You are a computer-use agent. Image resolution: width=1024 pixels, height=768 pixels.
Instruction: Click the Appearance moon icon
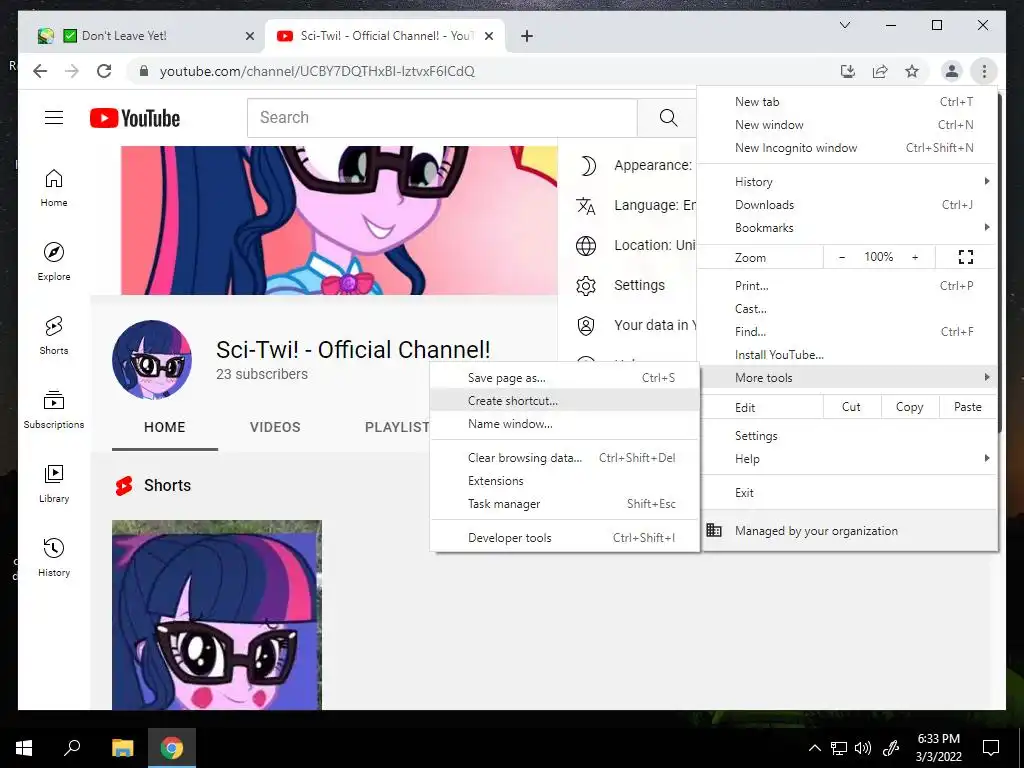[586, 165]
